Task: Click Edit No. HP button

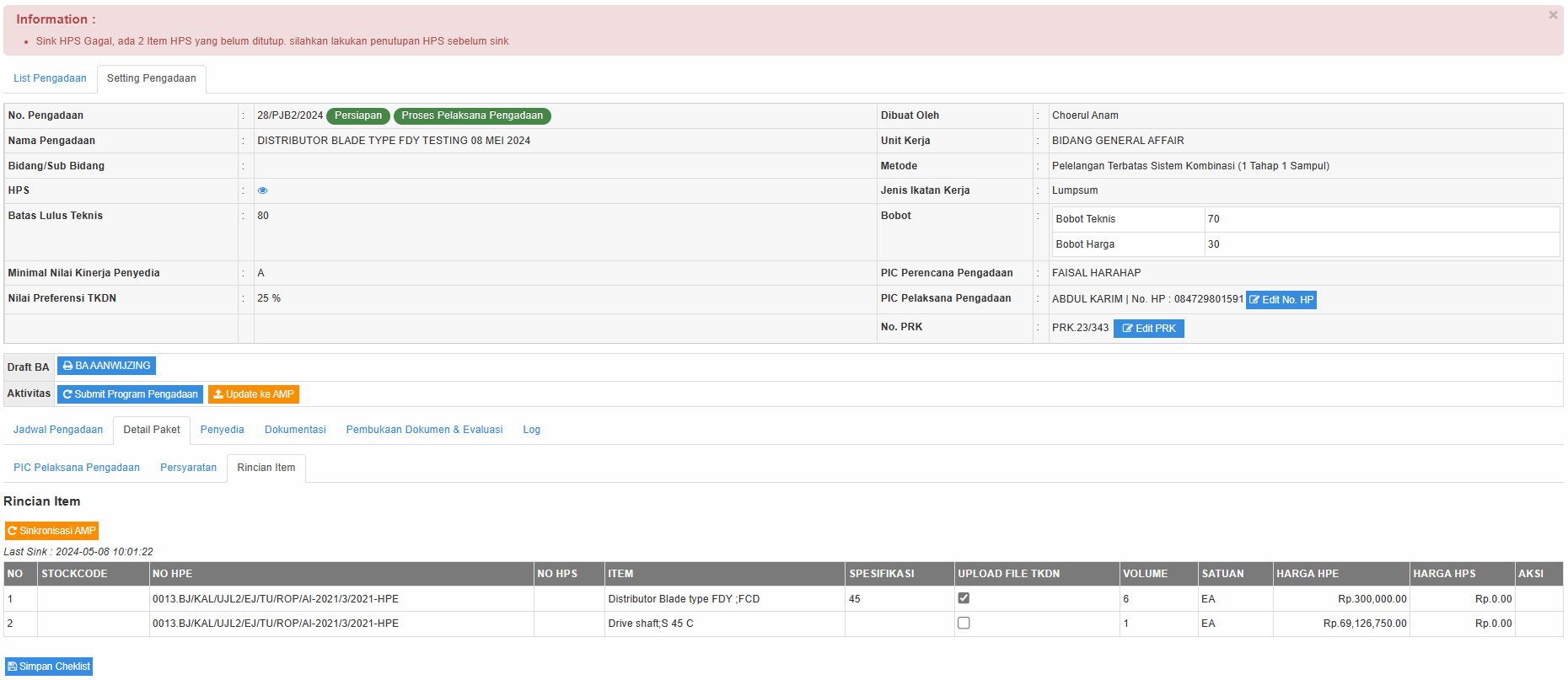Action: (1281, 300)
